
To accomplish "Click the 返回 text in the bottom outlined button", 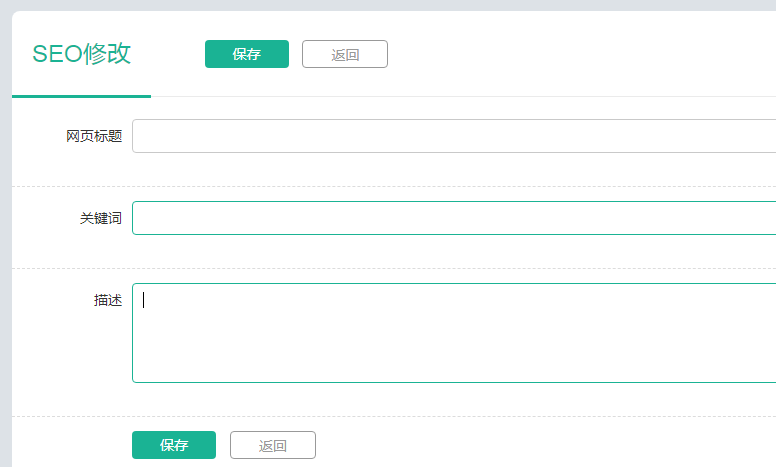I will tap(273, 446).
